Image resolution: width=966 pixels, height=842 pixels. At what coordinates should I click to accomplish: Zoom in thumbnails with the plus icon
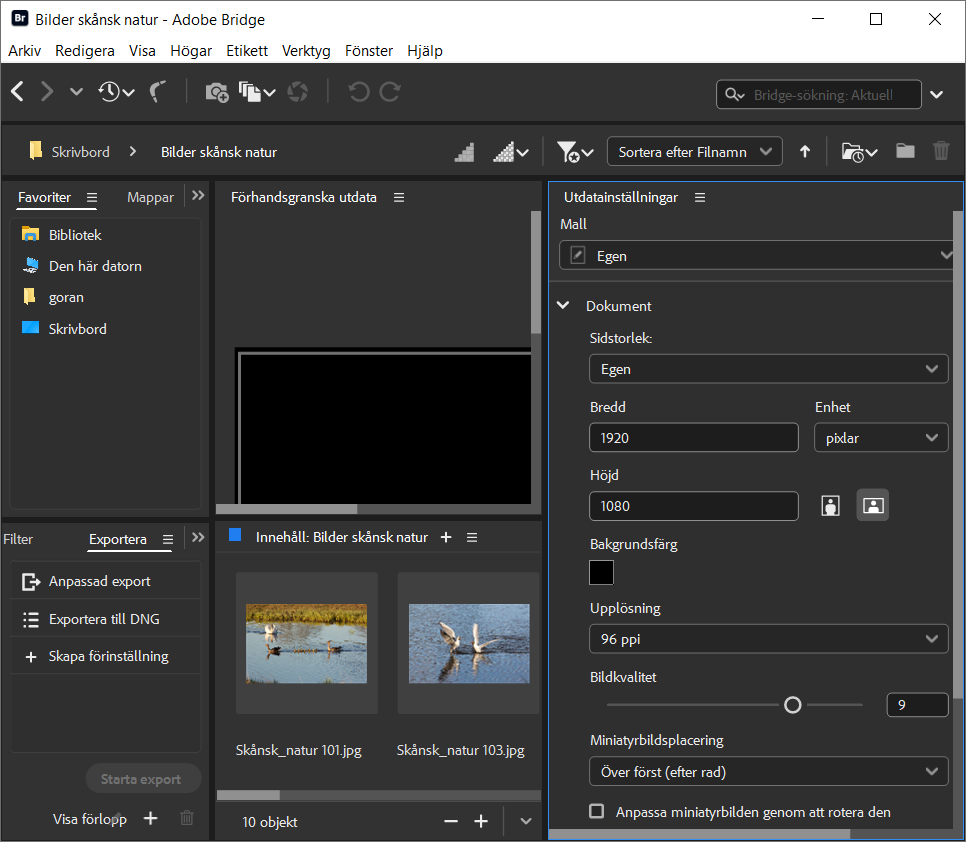click(481, 821)
